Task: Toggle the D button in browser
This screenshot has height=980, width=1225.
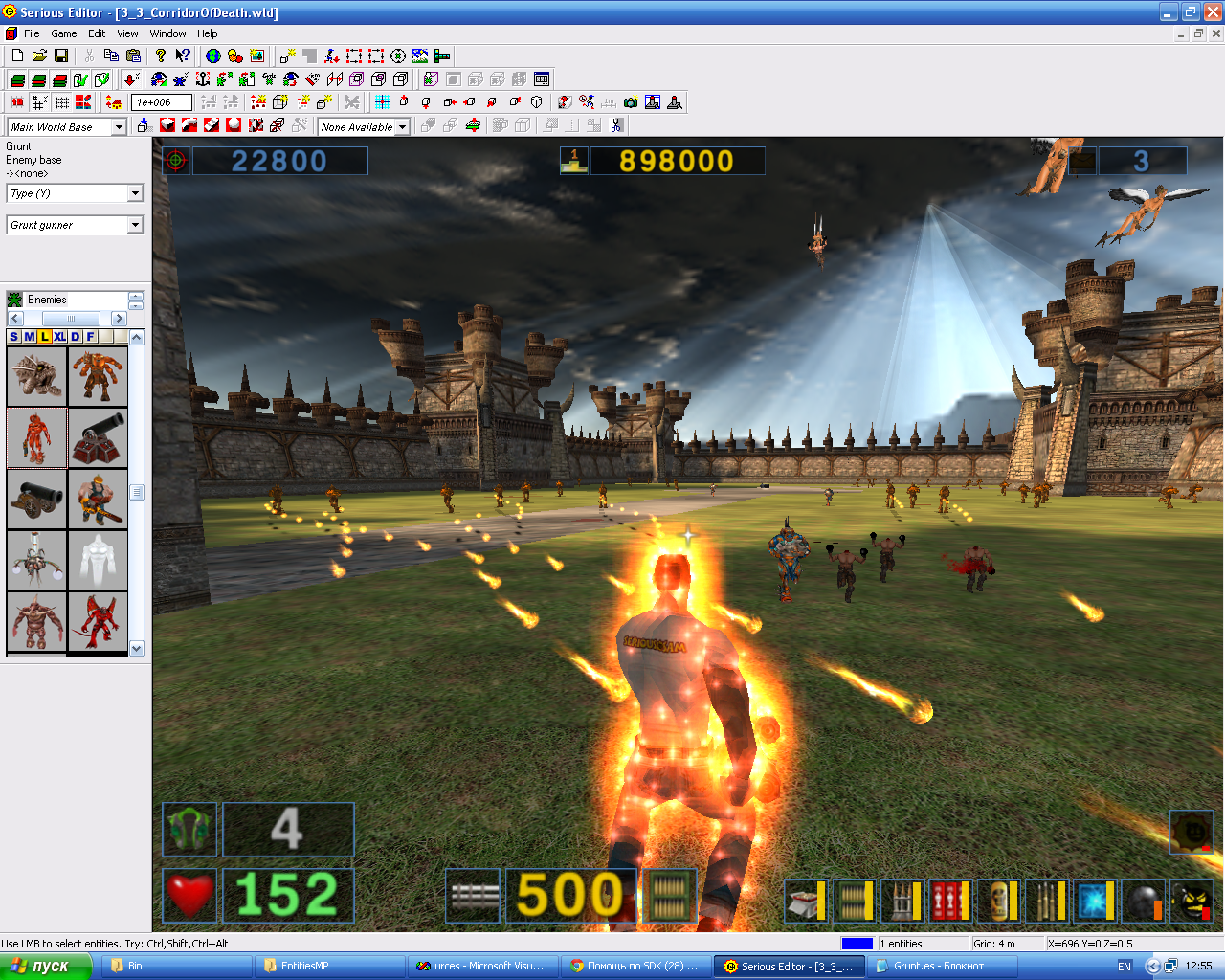Action: (x=76, y=337)
